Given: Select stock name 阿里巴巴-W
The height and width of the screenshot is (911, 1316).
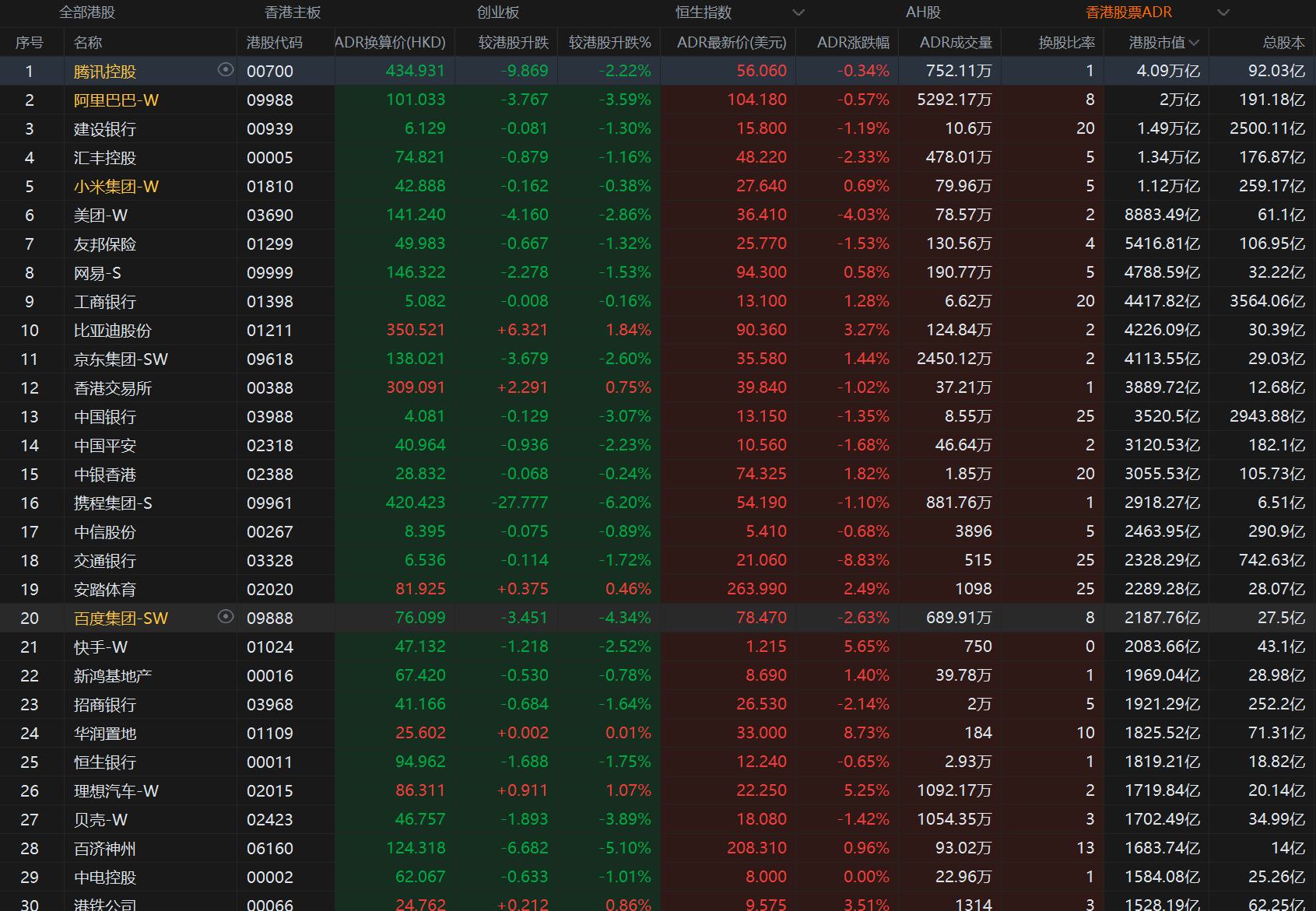Looking at the screenshot, I should pyautogui.click(x=116, y=100).
